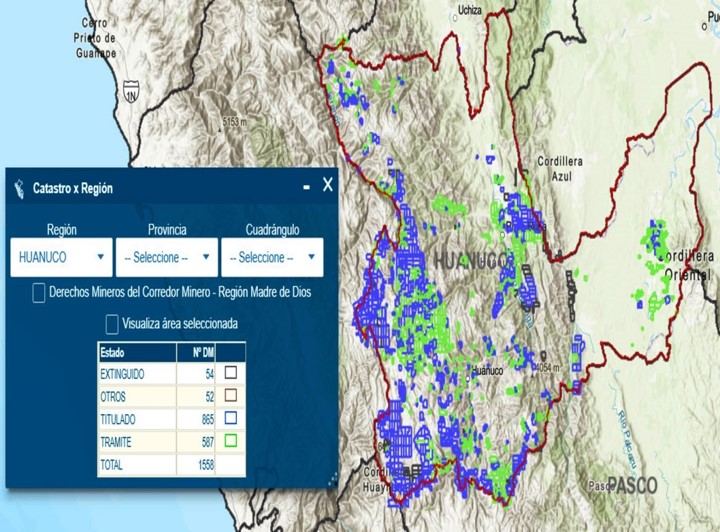Click the green TRAMITE legend box

click(231, 441)
